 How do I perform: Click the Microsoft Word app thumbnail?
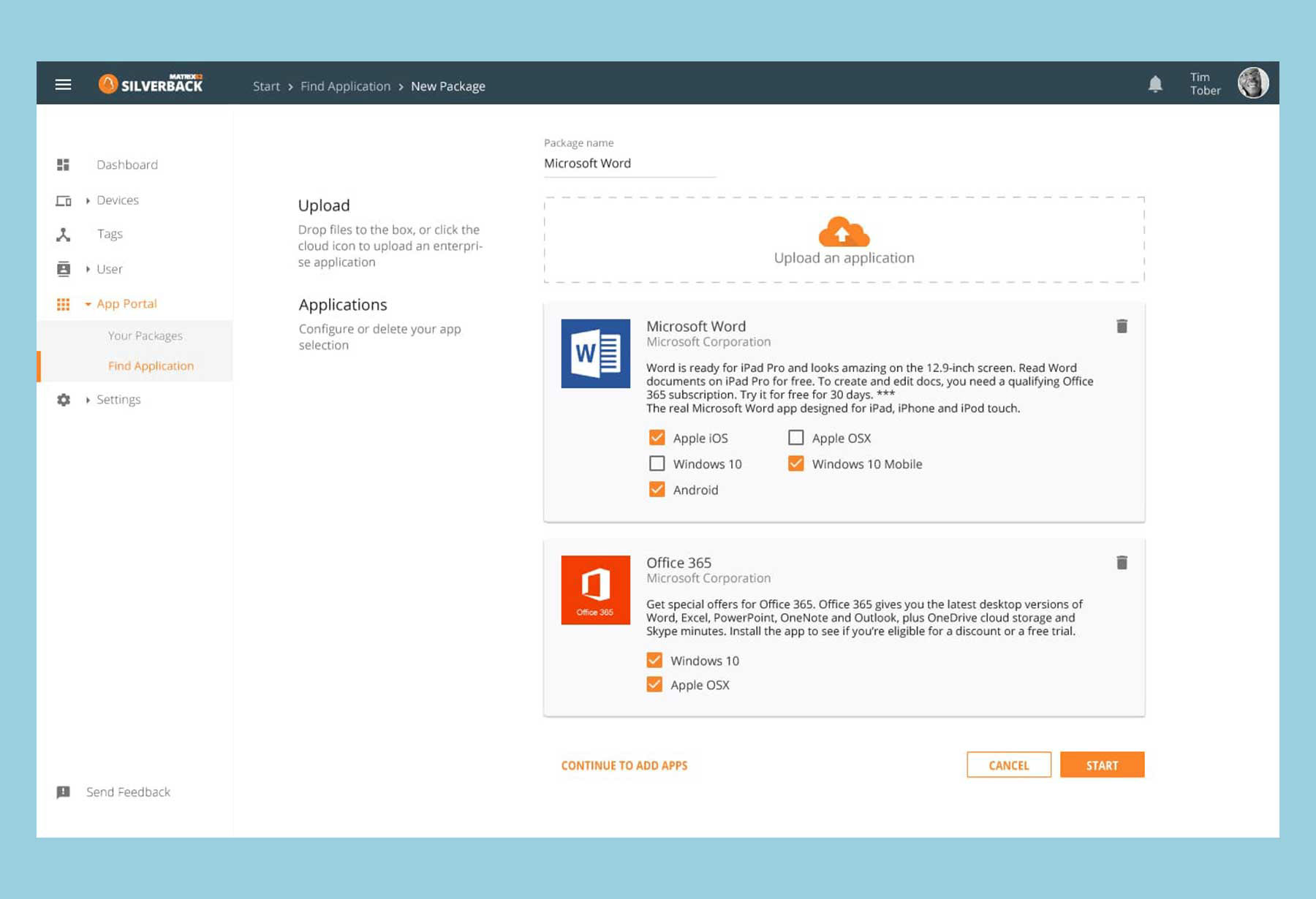pyautogui.click(x=596, y=354)
